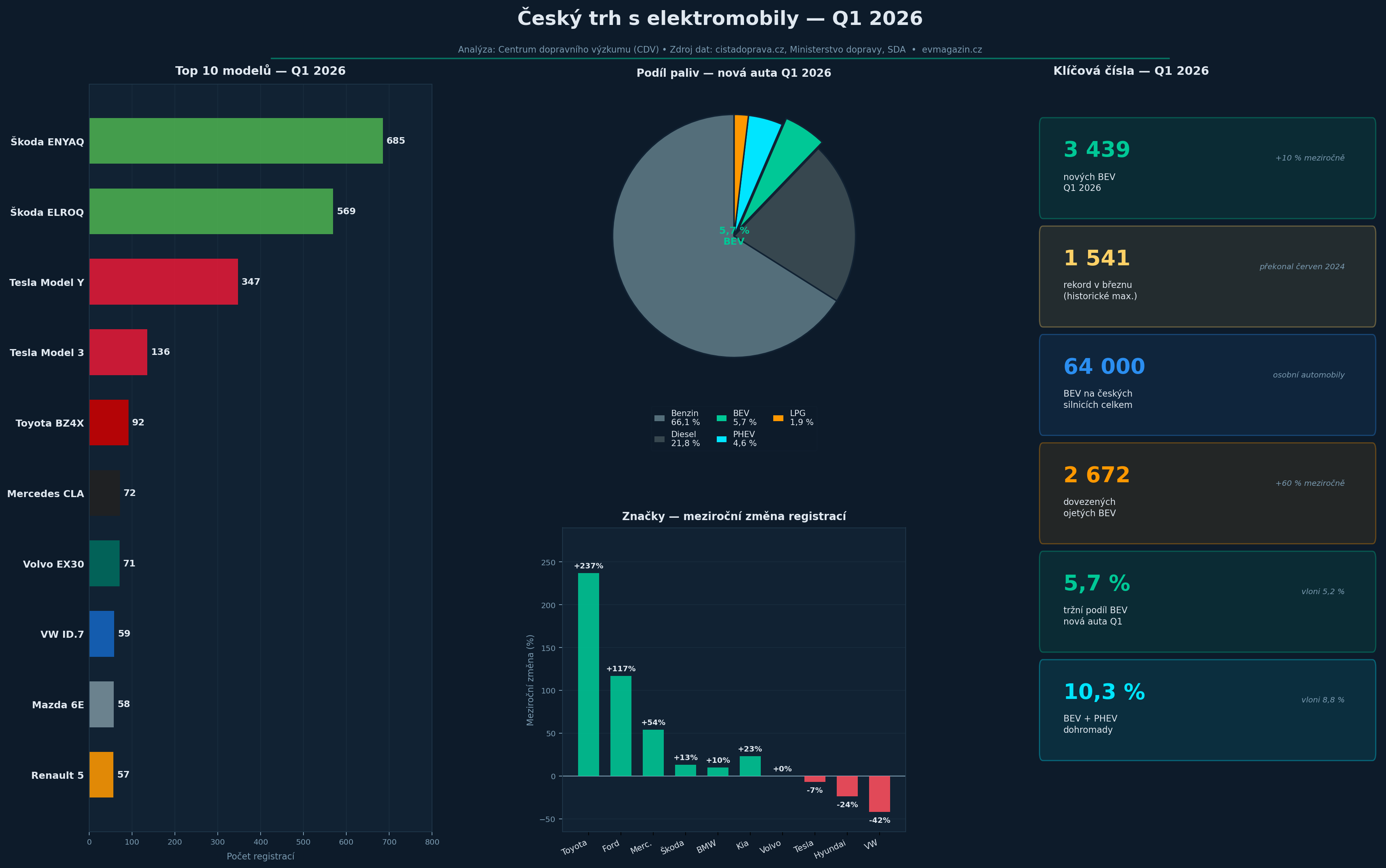The image size is (1386, 868).
Task: Select the Toyota BZ4X bar
Action: (x=108, y=423)
